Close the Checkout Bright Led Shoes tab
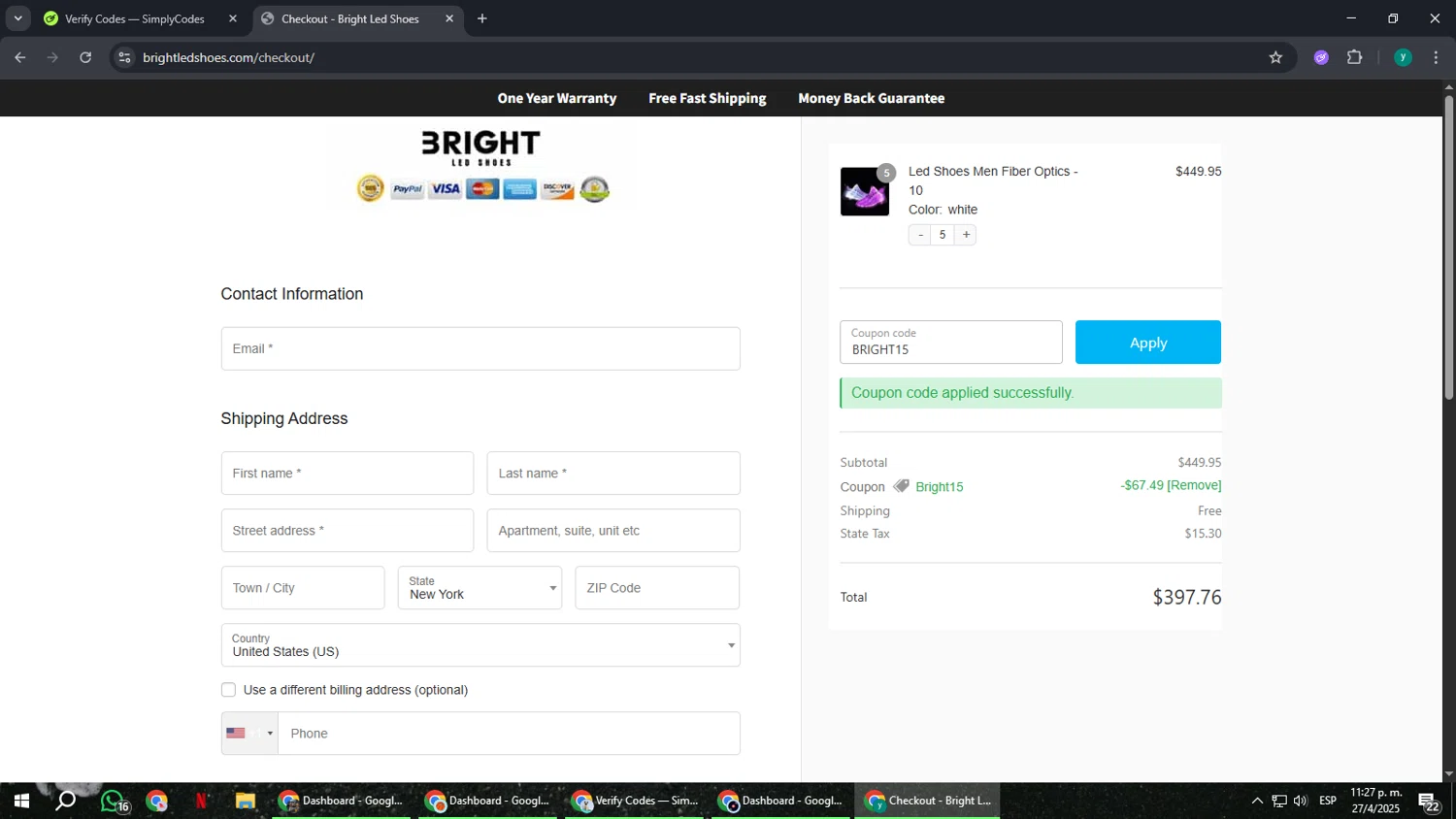 click(x=449, y=18)
